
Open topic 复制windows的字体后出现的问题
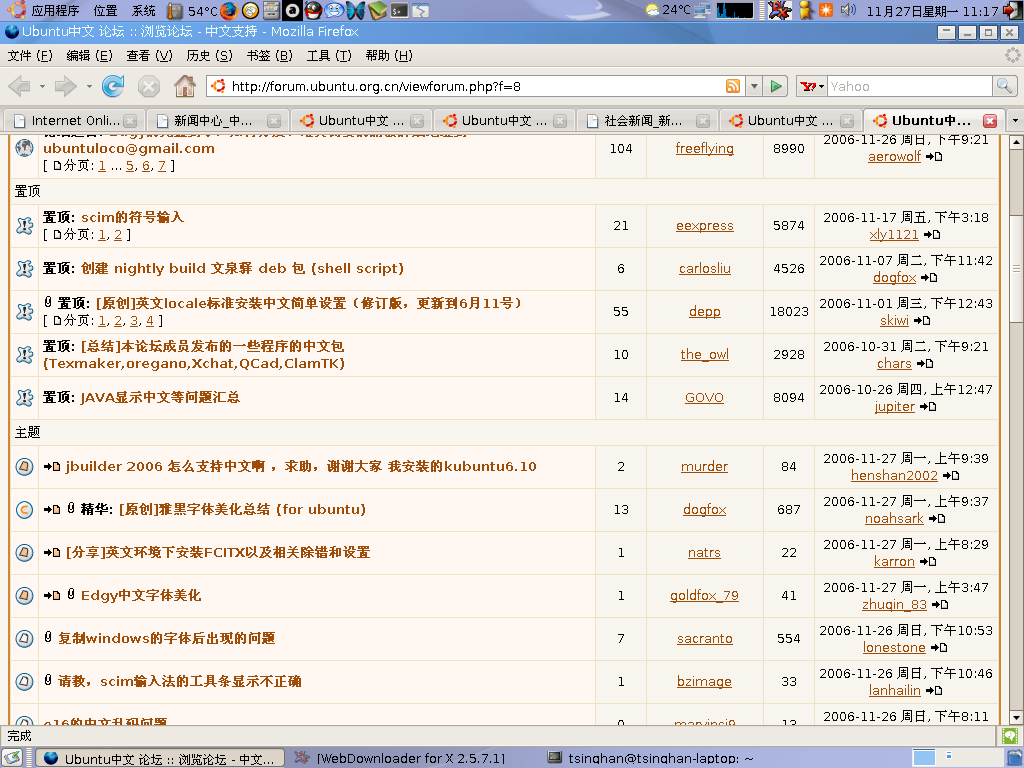click(167, 638)
